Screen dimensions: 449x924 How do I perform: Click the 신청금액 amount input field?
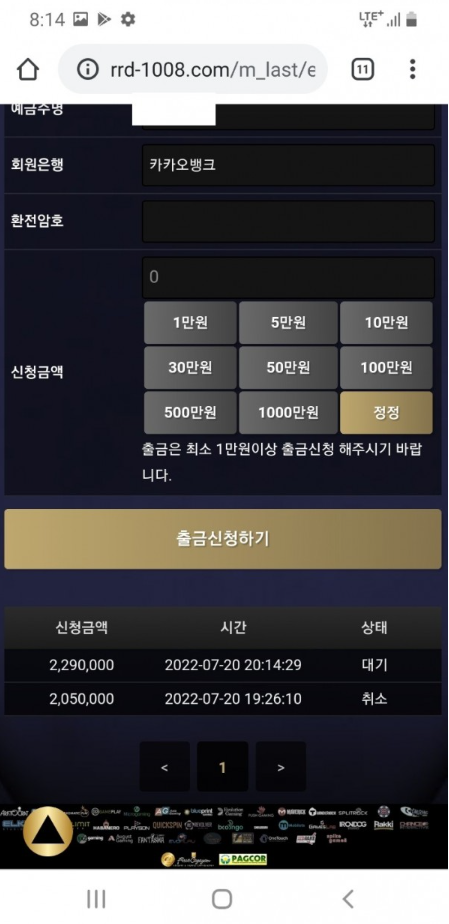tap(288, 277)
